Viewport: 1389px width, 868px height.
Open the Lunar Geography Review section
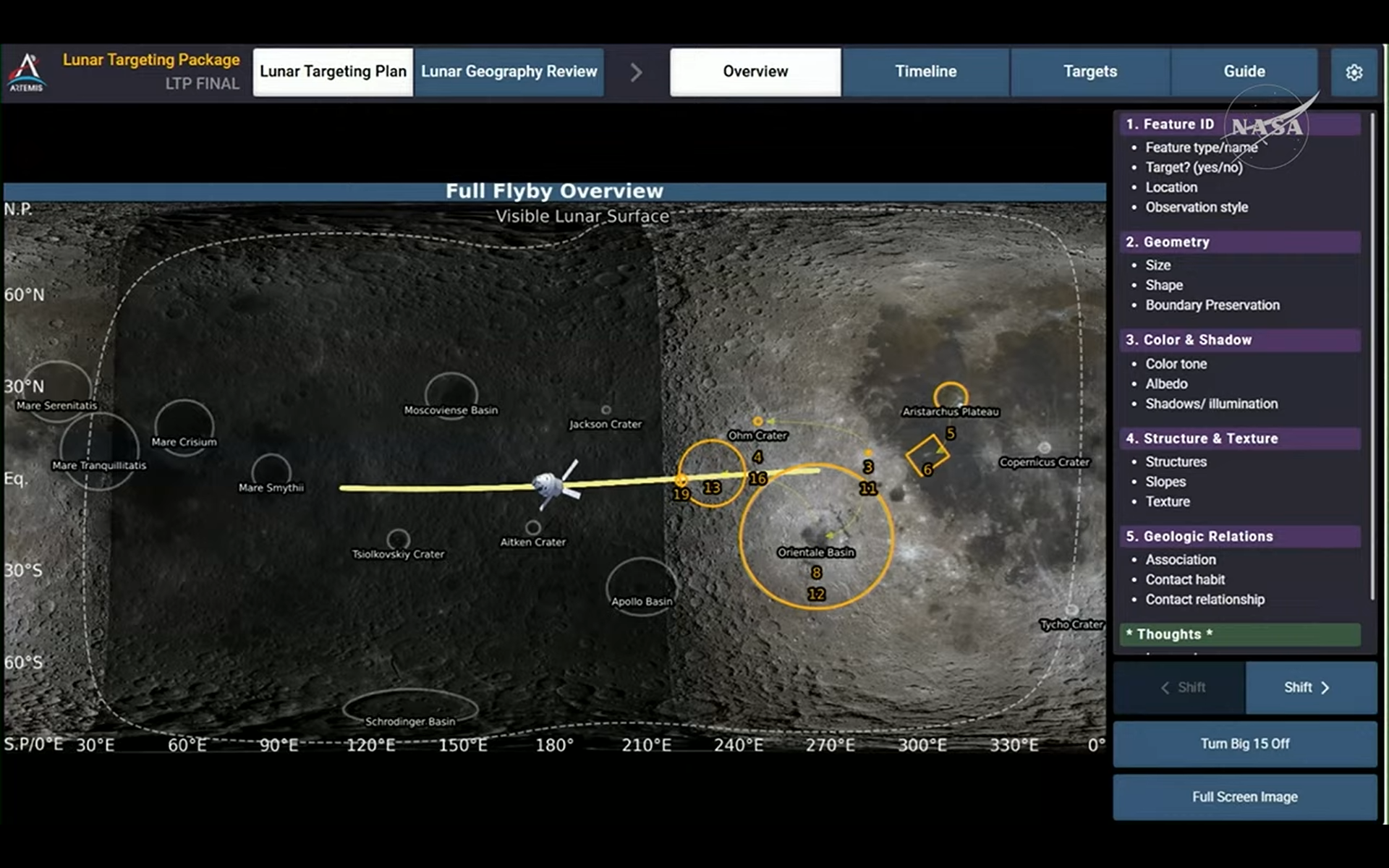tap(509, 72)
